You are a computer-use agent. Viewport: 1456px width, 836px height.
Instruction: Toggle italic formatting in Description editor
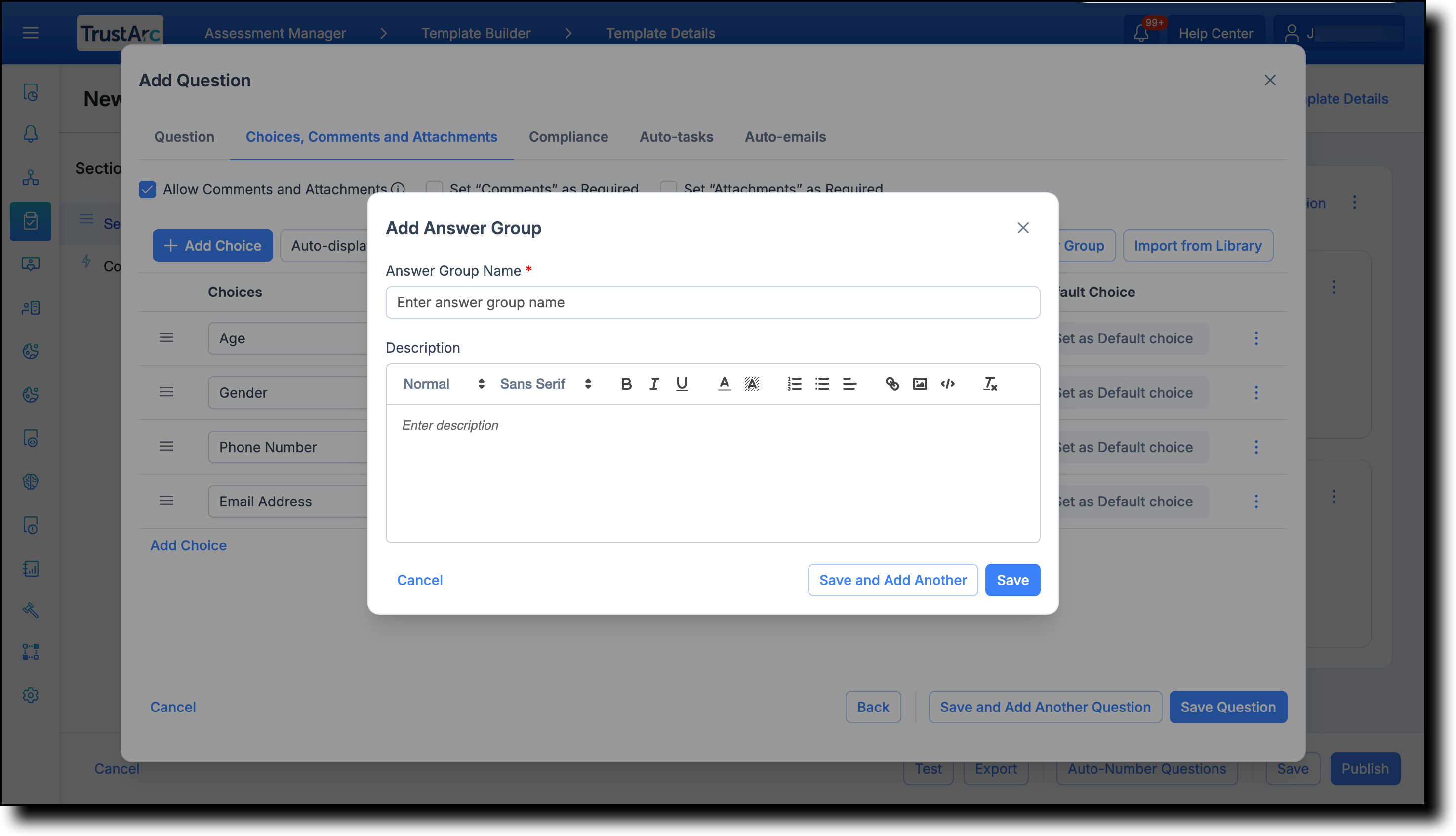click(654, 384)
